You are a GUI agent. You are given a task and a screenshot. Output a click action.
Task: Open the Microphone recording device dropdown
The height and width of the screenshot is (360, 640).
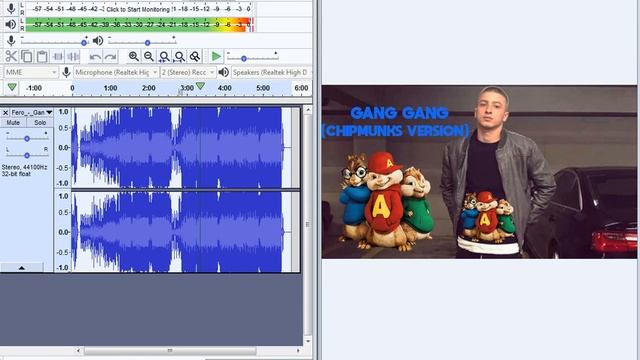(x=116, y=72)
